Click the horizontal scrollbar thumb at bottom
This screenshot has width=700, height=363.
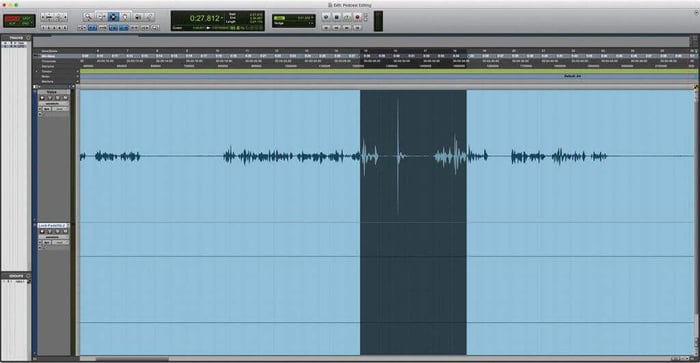pos(133,359)
